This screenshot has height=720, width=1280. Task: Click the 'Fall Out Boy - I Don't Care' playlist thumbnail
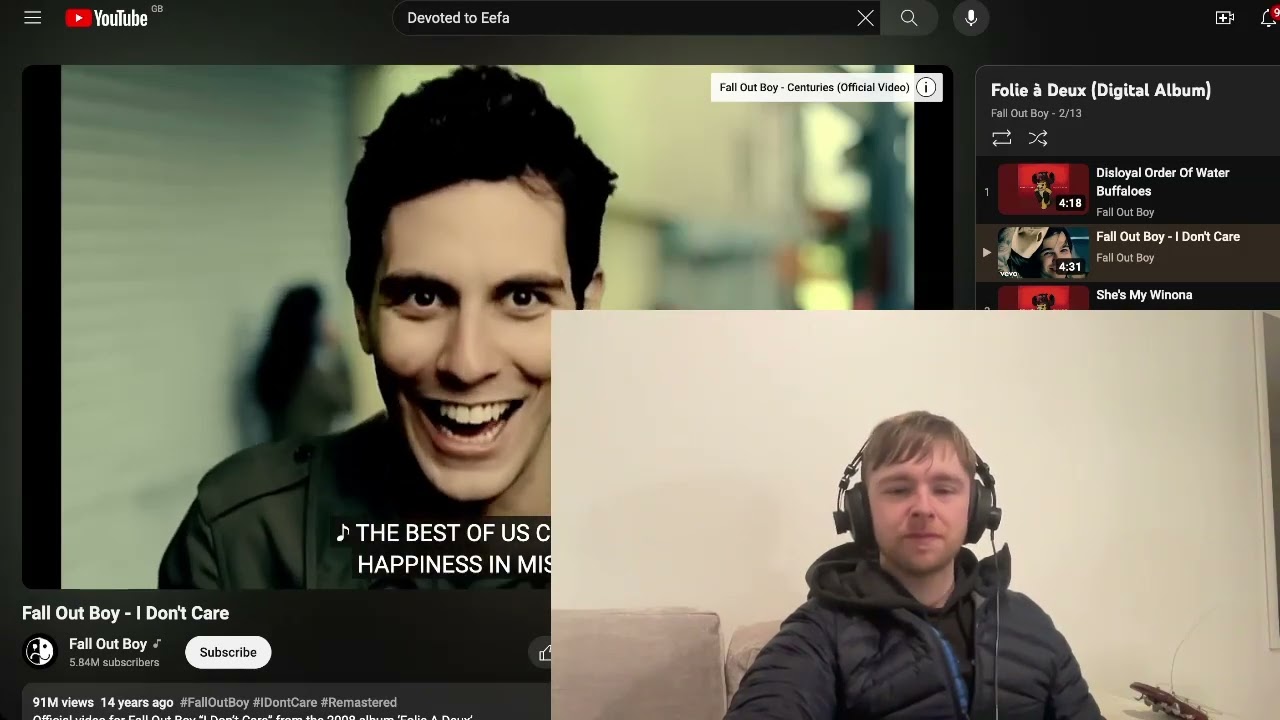pos(1043,251)
